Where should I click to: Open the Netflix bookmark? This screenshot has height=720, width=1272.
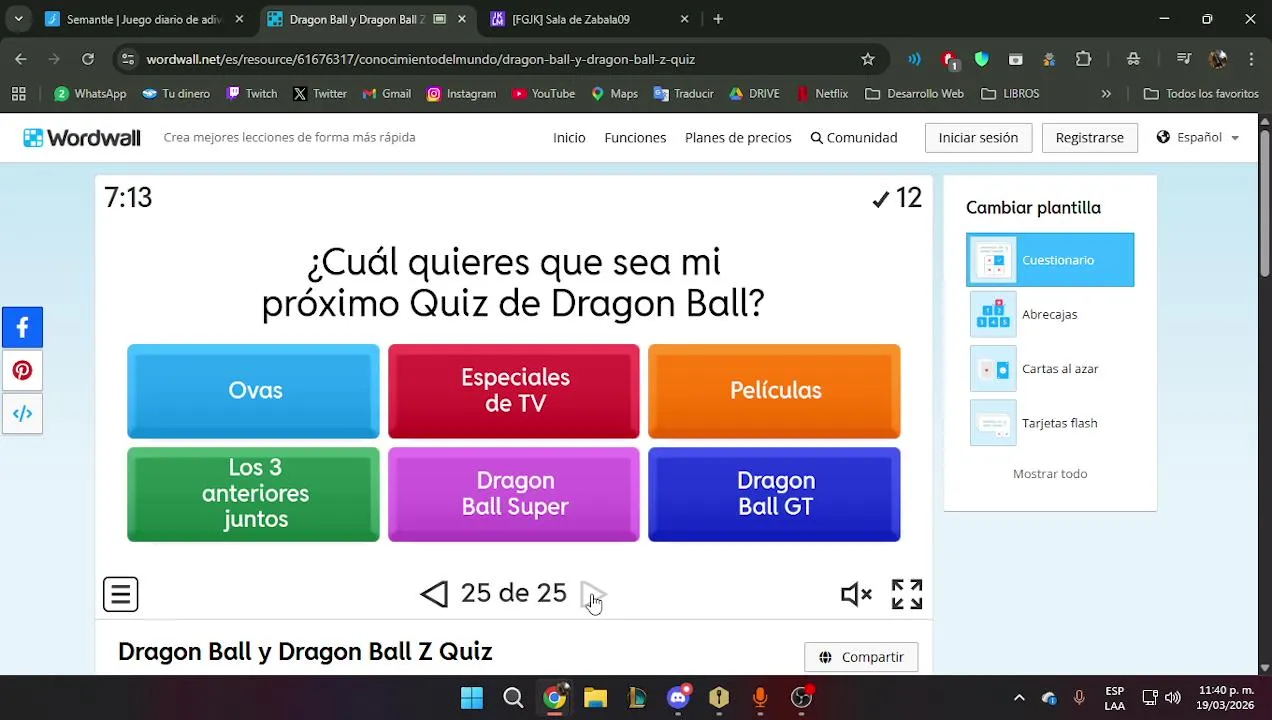821,94
